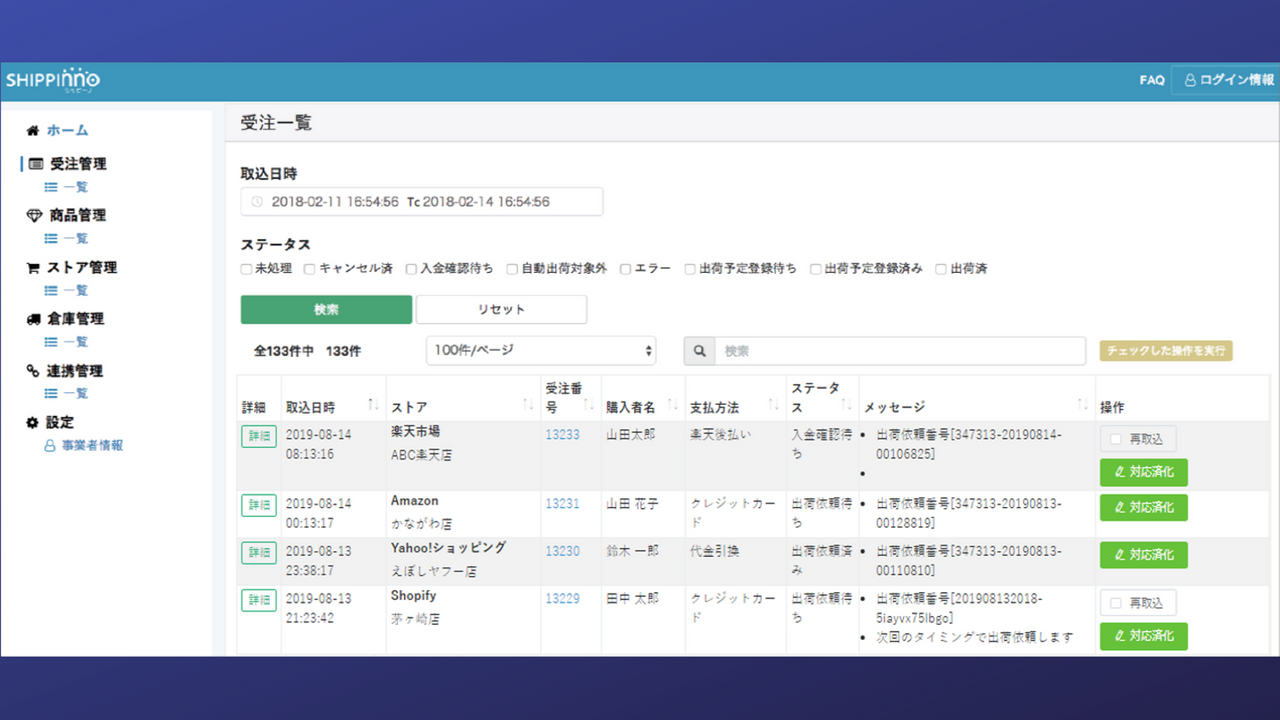Click the 検索 keyword input field
Screen dimensions: 1280x720
[900, 351]
